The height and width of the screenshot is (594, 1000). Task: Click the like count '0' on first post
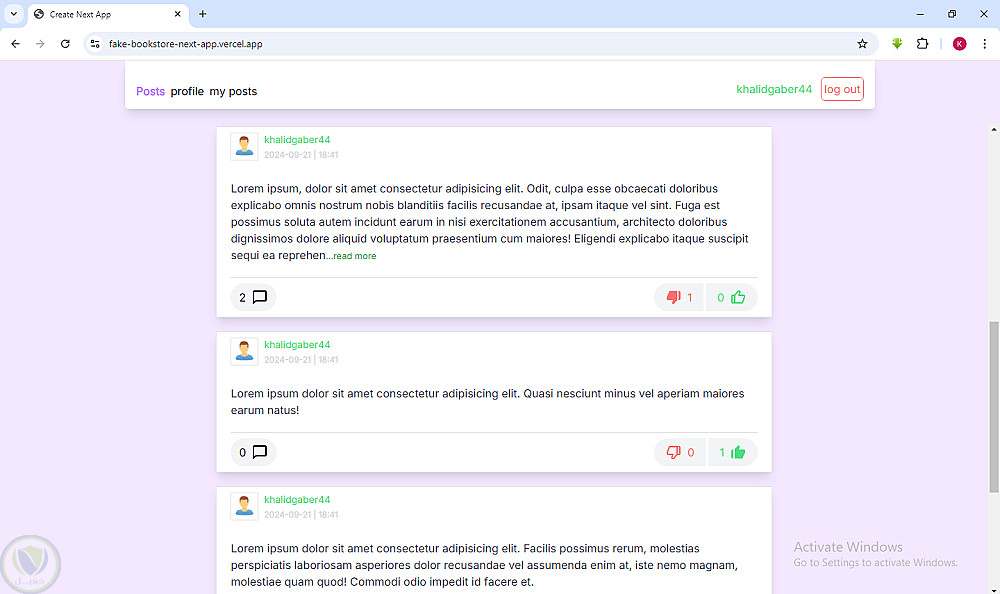(721, 297)
